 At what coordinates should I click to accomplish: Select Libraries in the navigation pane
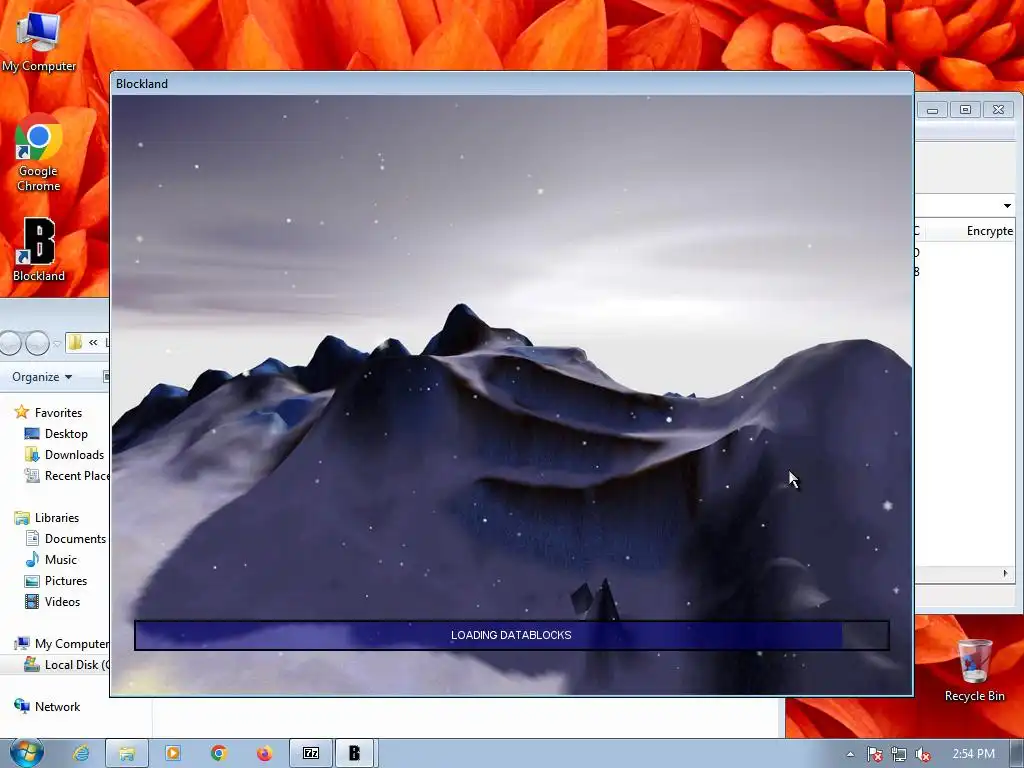[57, 518]
